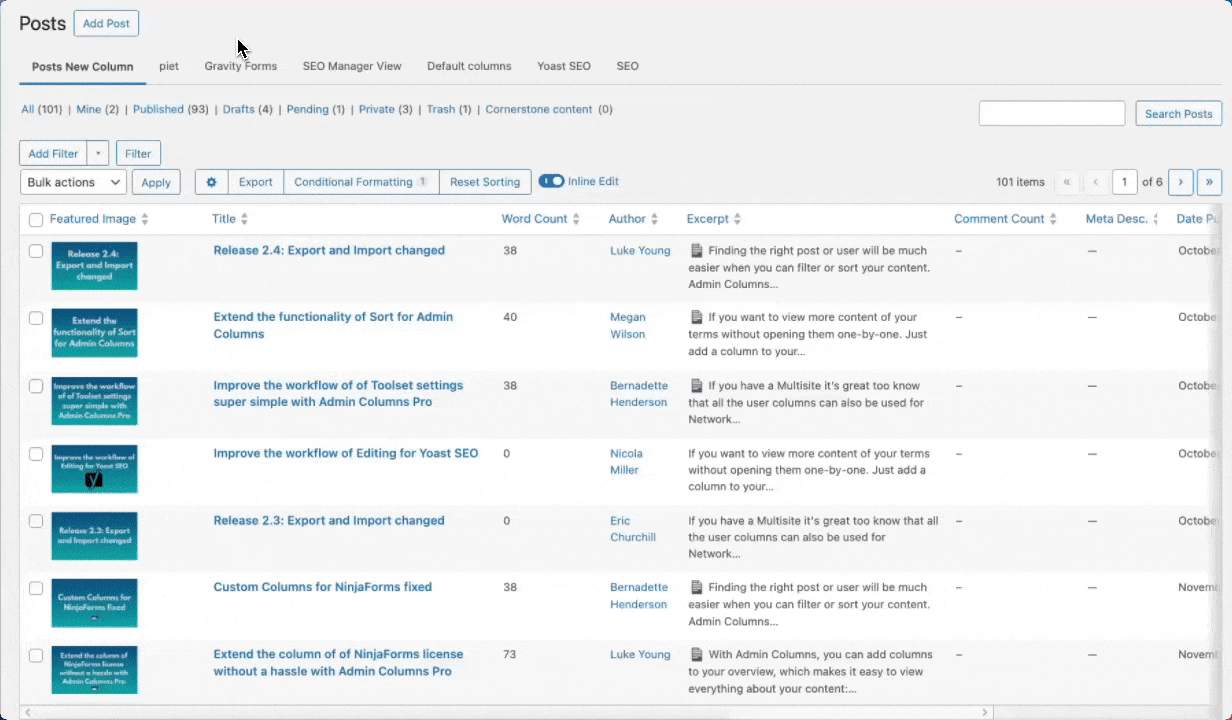Tick checkbox for Custom Columns NinjaForms post

36,588
